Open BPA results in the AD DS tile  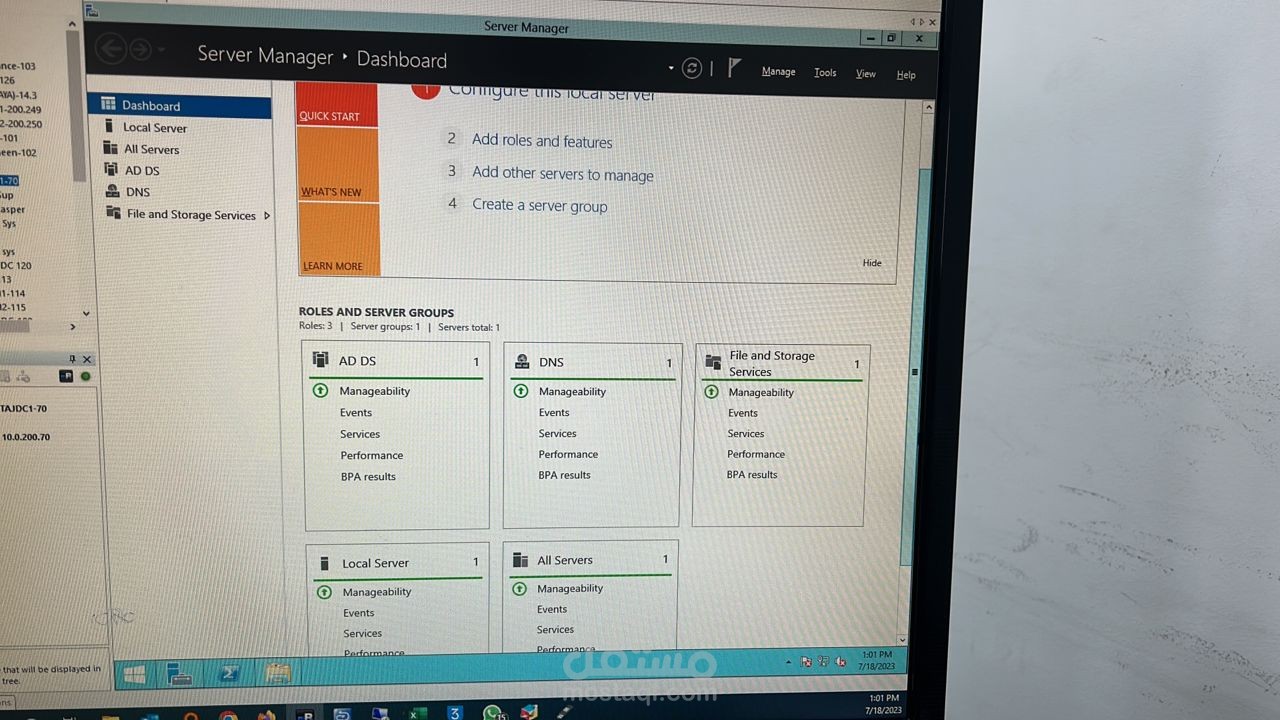(x=368, y=476)
